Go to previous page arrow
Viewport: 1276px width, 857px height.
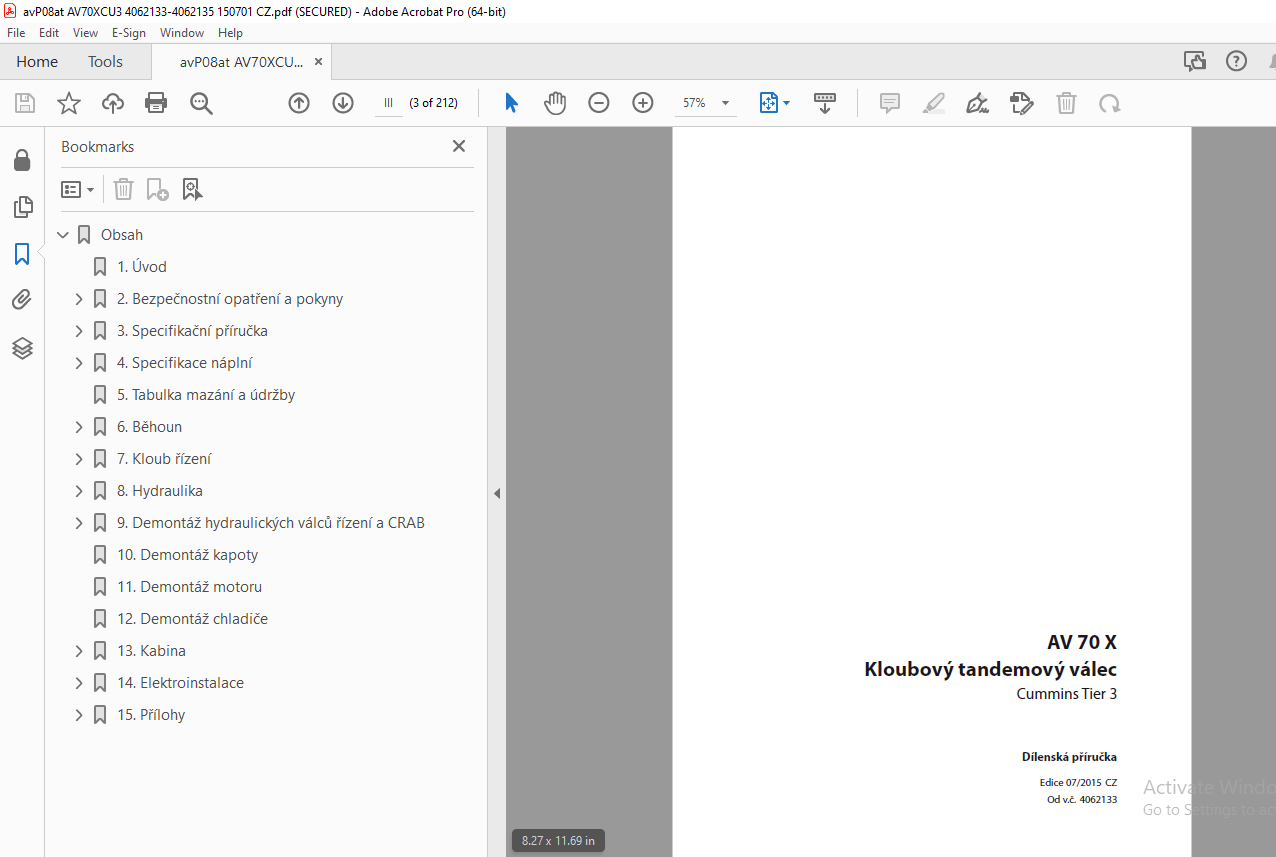(x=299, y=103)
